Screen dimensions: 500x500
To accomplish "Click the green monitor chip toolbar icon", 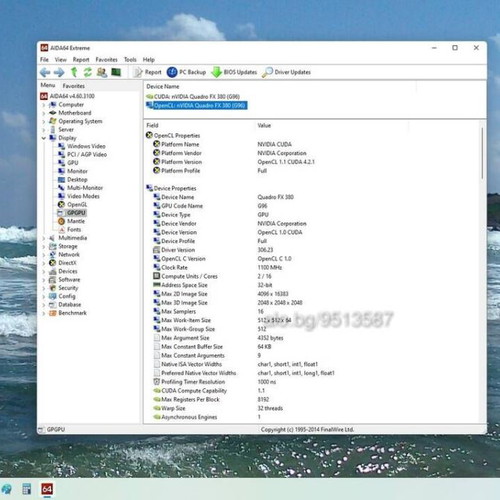I will pos(116,72).
